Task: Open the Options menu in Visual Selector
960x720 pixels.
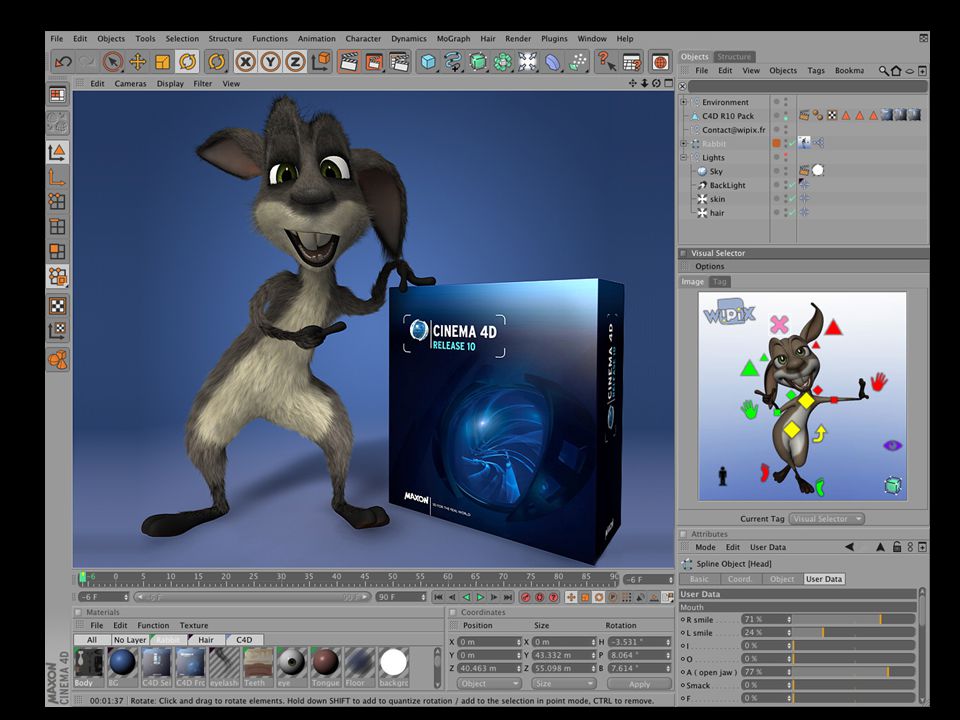Action: [709, 266]
